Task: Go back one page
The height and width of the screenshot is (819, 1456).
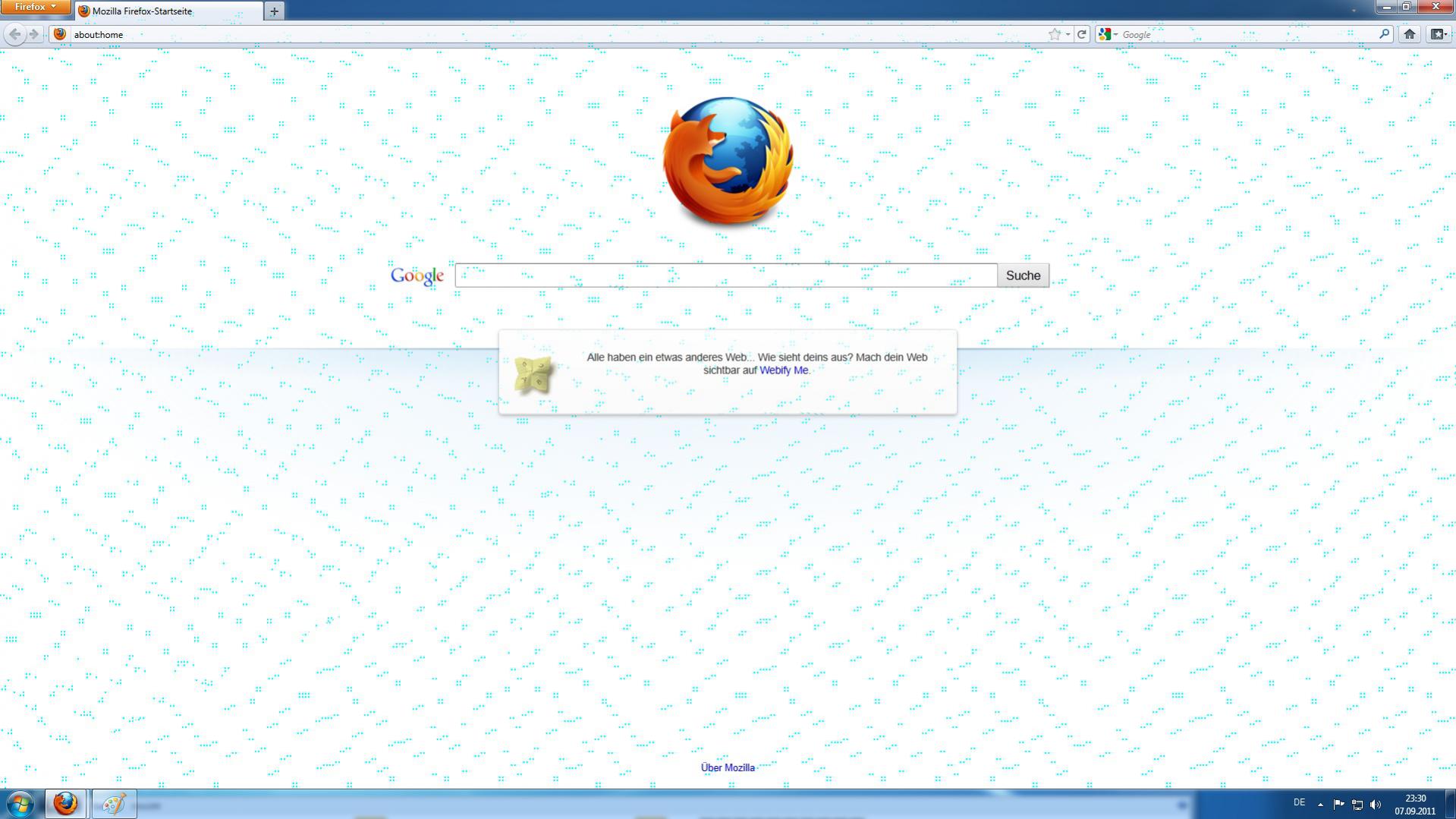Action: 14,34
